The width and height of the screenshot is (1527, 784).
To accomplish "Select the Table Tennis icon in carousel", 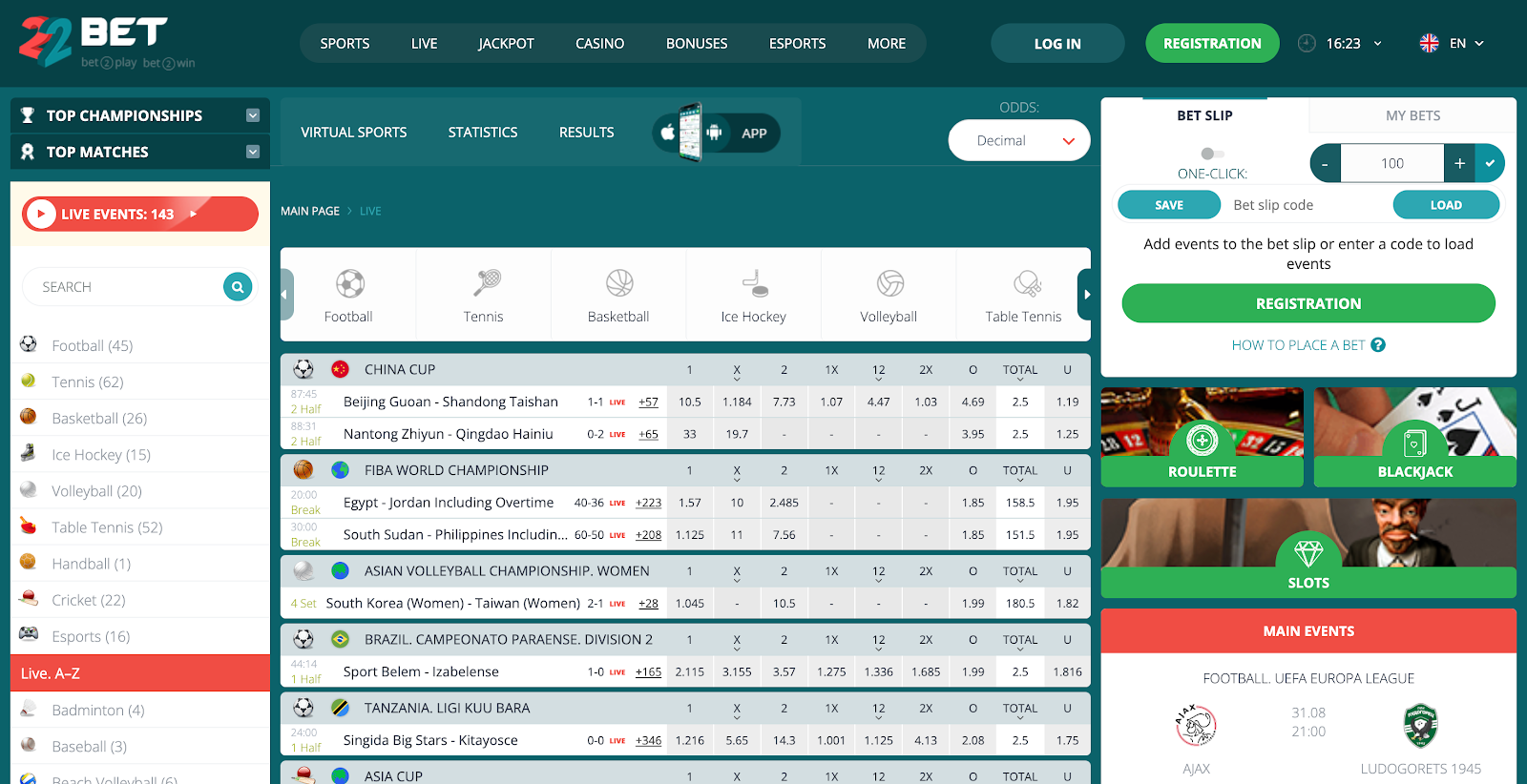I will (x=1027, y=283).
